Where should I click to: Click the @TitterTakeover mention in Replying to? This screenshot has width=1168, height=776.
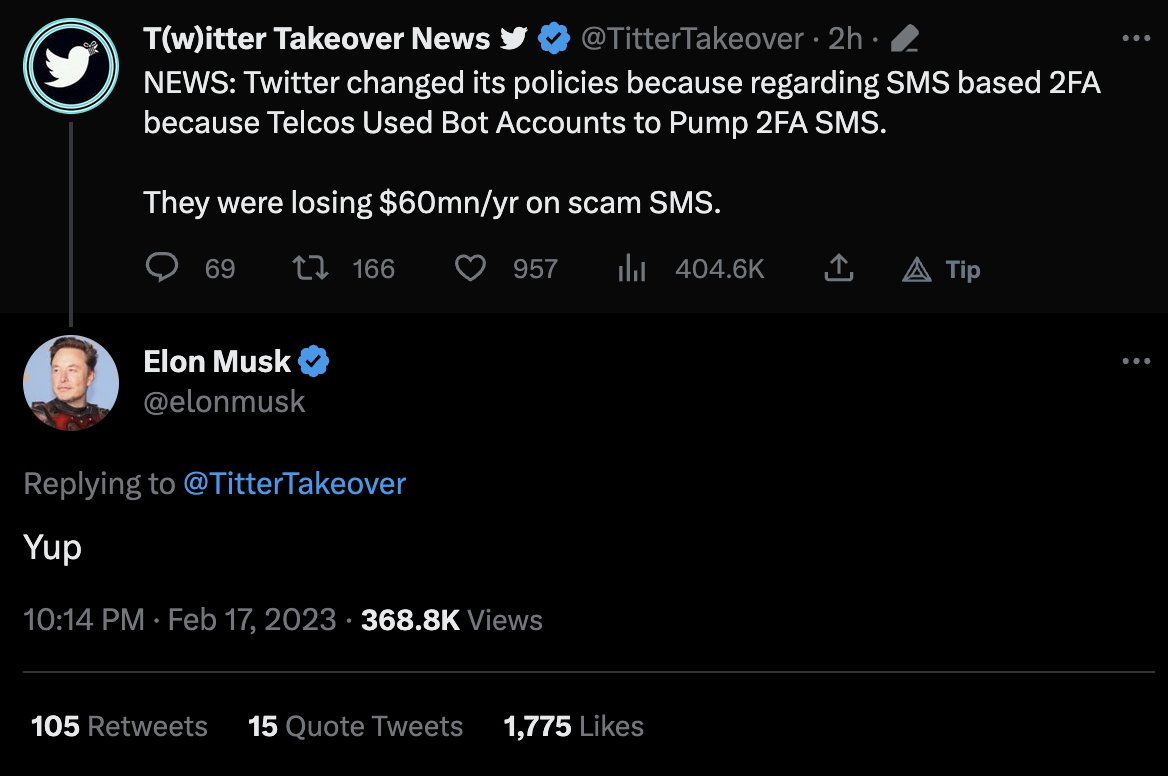(x=294, y=484)
